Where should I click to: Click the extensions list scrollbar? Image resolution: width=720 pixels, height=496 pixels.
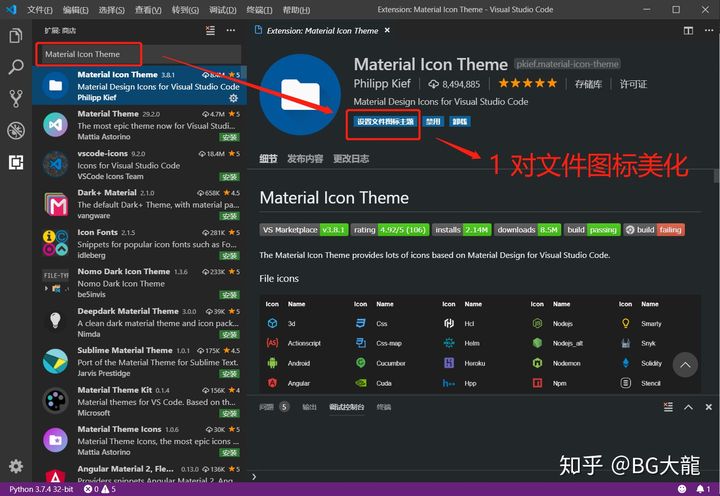(x=244, y=73)
